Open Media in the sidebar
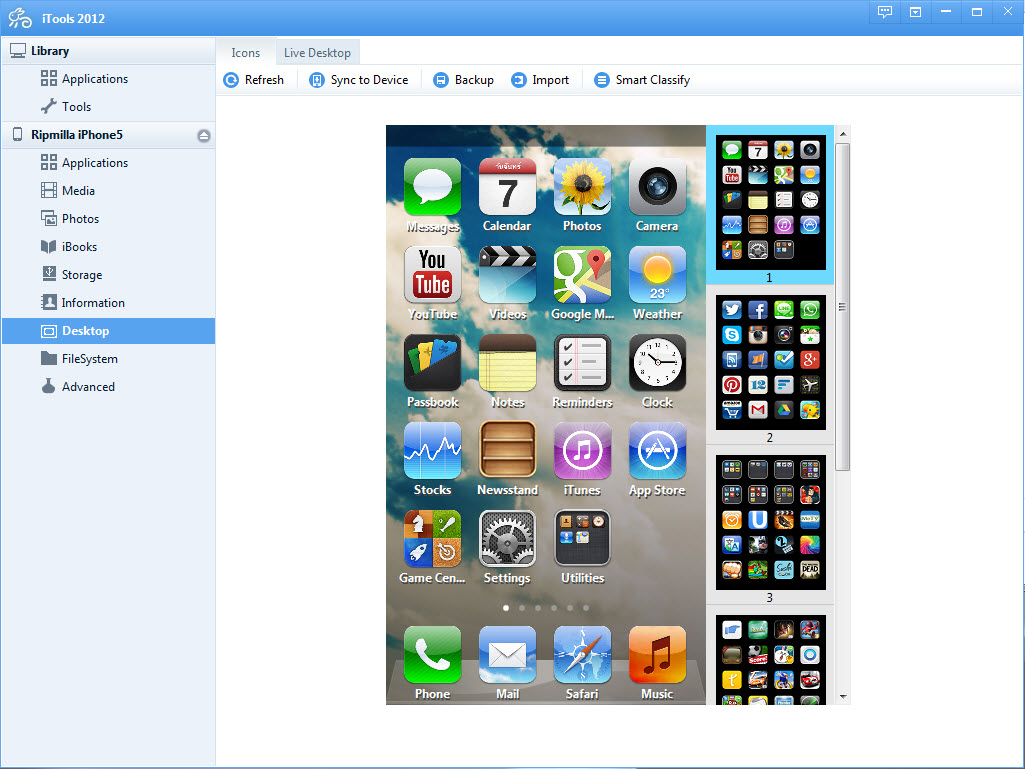1025x769 pixels. point(109,191)
